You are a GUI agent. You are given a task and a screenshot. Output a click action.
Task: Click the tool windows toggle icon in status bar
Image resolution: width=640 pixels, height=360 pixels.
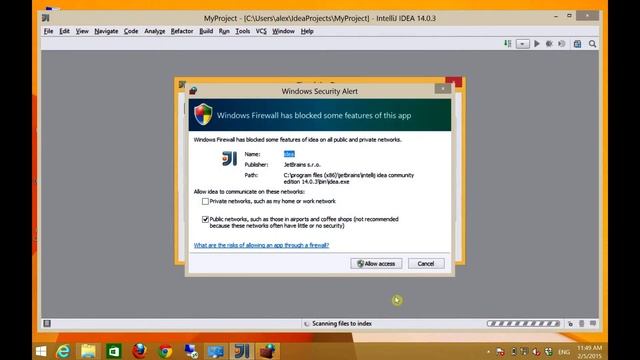[47, 323]
